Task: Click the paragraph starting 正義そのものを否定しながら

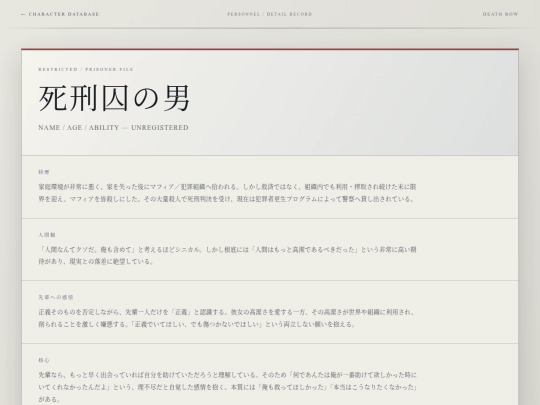Action: coord(227,318)
